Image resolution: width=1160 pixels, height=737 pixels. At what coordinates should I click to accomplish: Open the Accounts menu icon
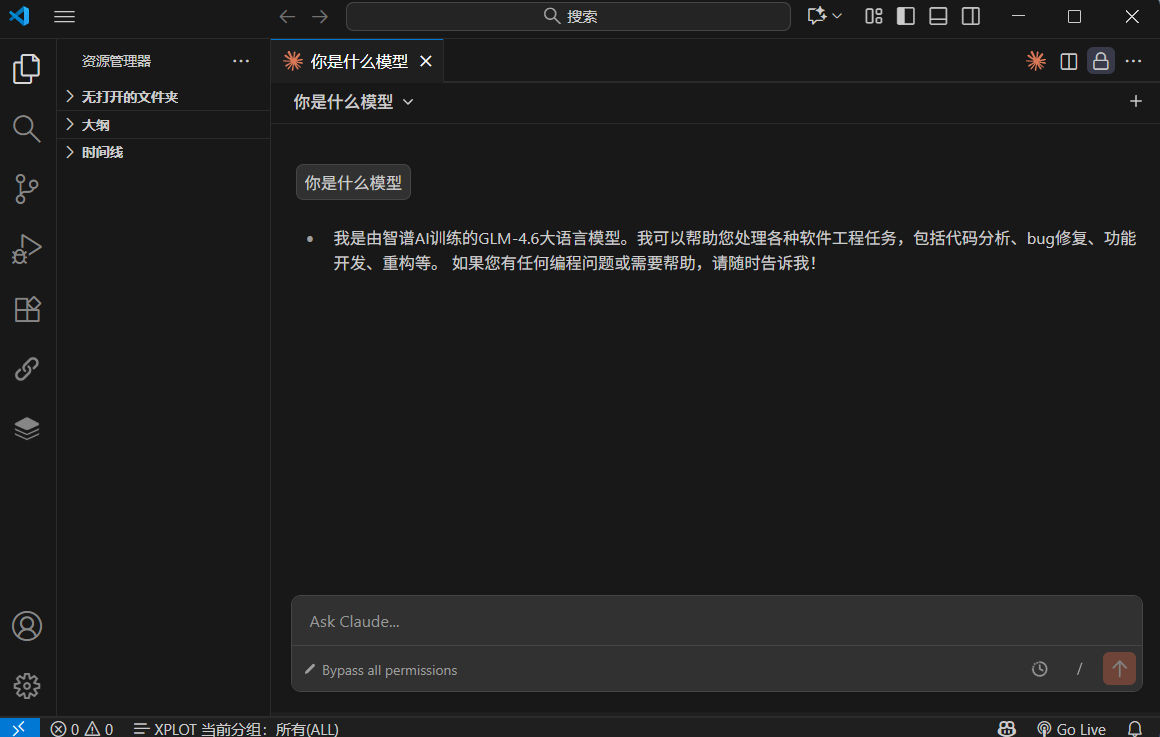[27, 626]
